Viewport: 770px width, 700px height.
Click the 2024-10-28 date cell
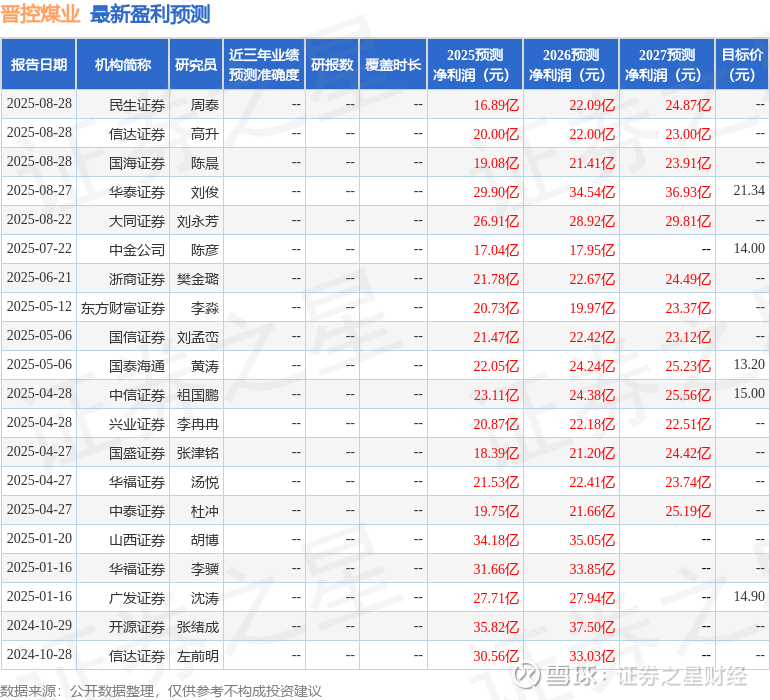(39, 654)
